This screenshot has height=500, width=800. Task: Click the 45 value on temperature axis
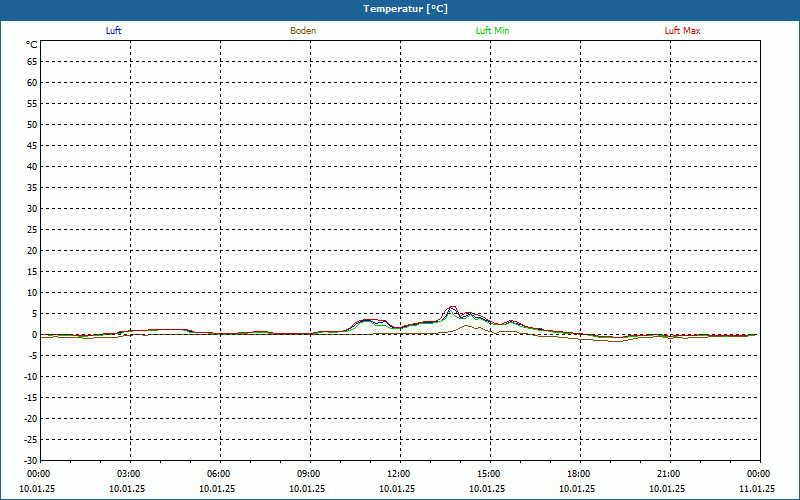(32, 146)
